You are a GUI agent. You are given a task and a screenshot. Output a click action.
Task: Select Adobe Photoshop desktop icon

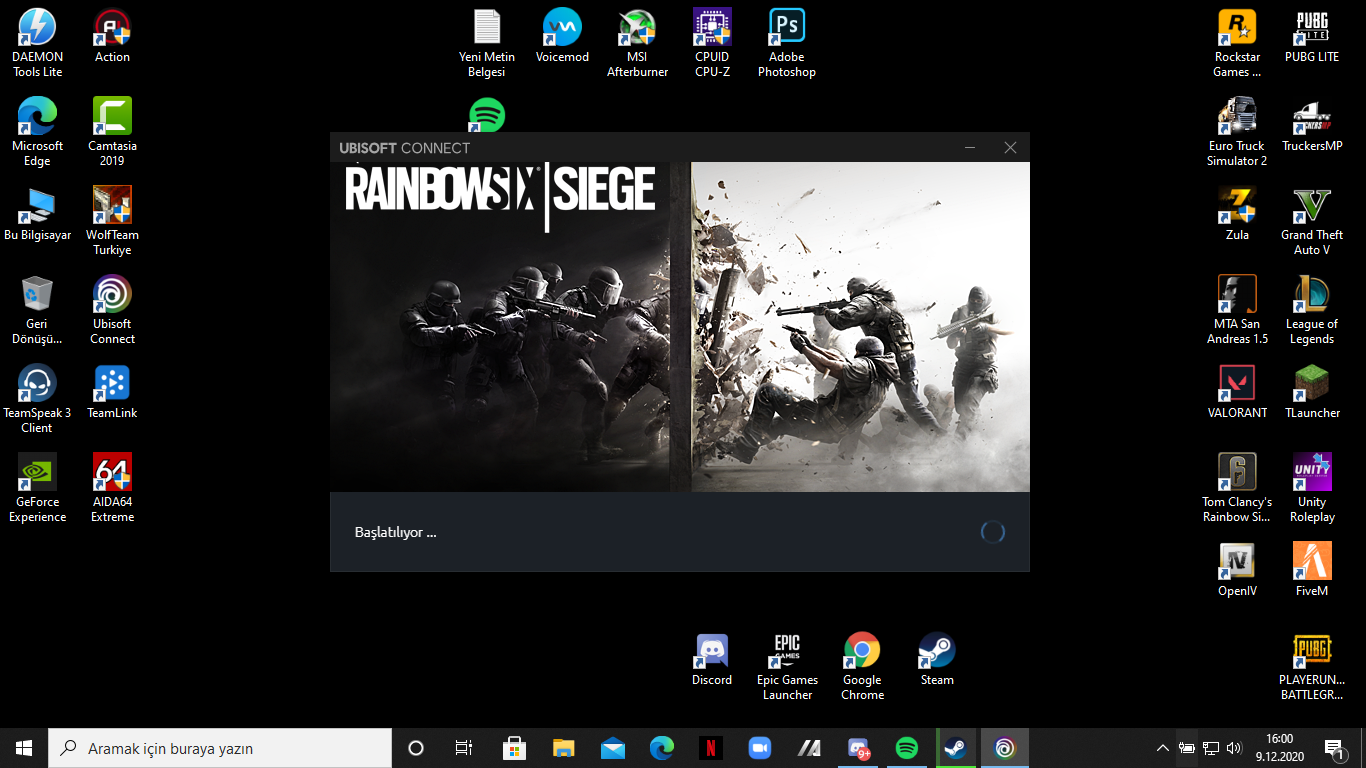[787, 42]
